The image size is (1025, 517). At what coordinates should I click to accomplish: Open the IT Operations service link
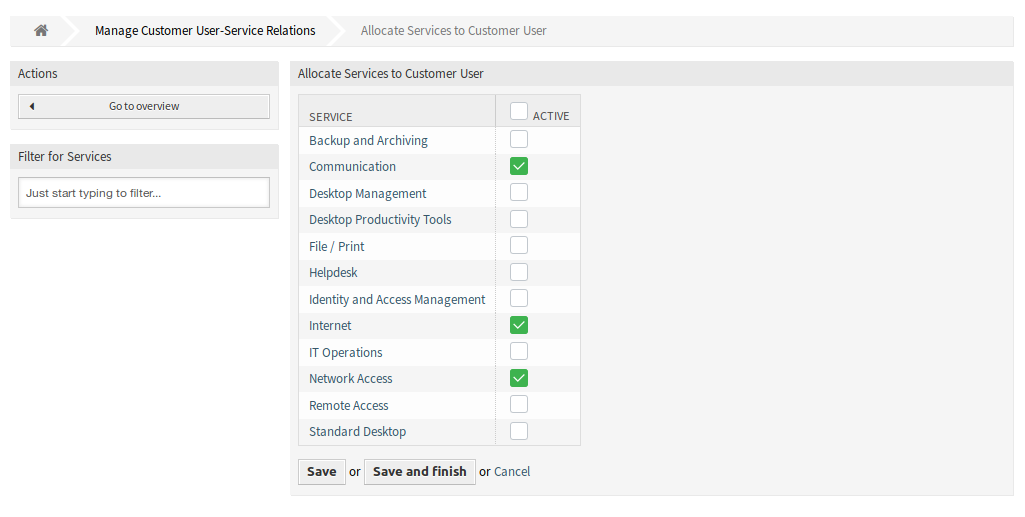346,352
